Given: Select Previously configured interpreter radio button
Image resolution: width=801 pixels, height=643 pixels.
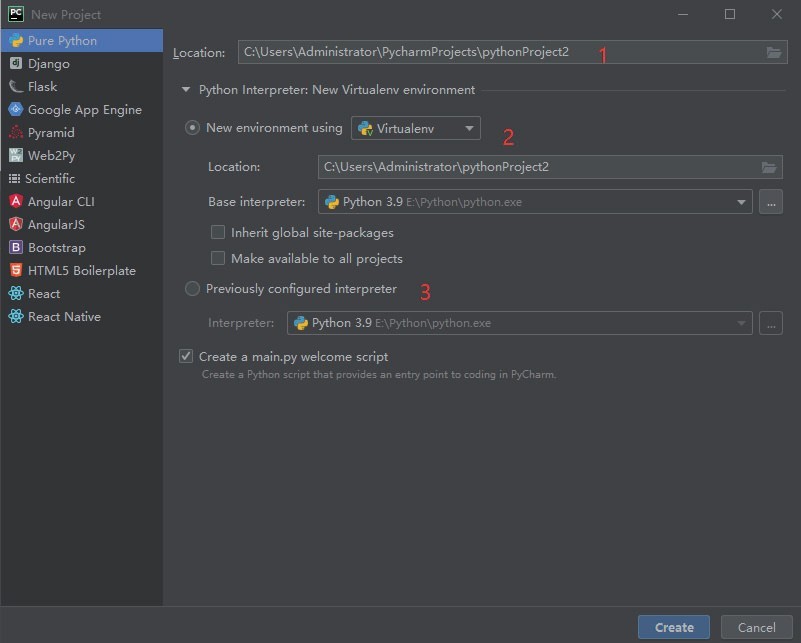Looking at the screenshot, I should [192, 289].
